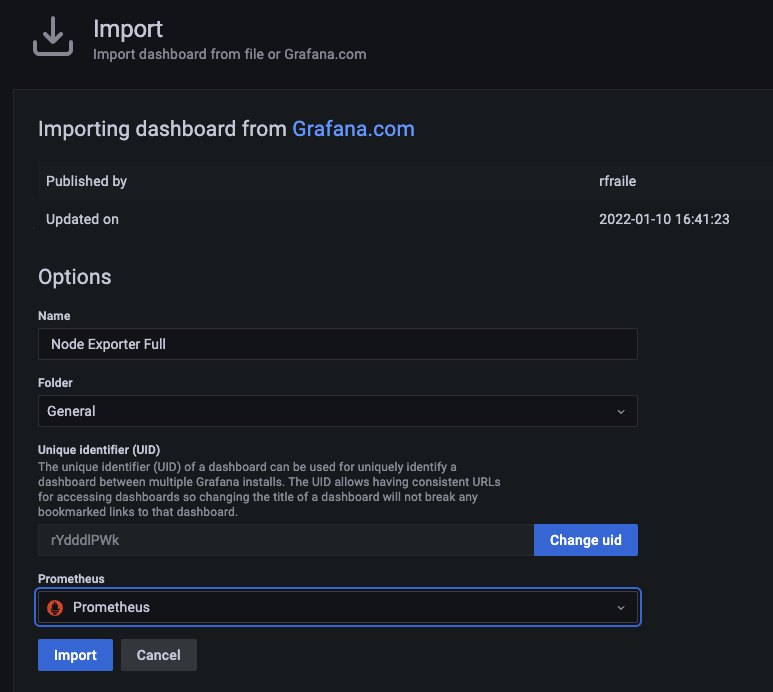Open the Prometheus data source dropdown
The width and height of the screenshot is (773, 692).
point(338,607)
